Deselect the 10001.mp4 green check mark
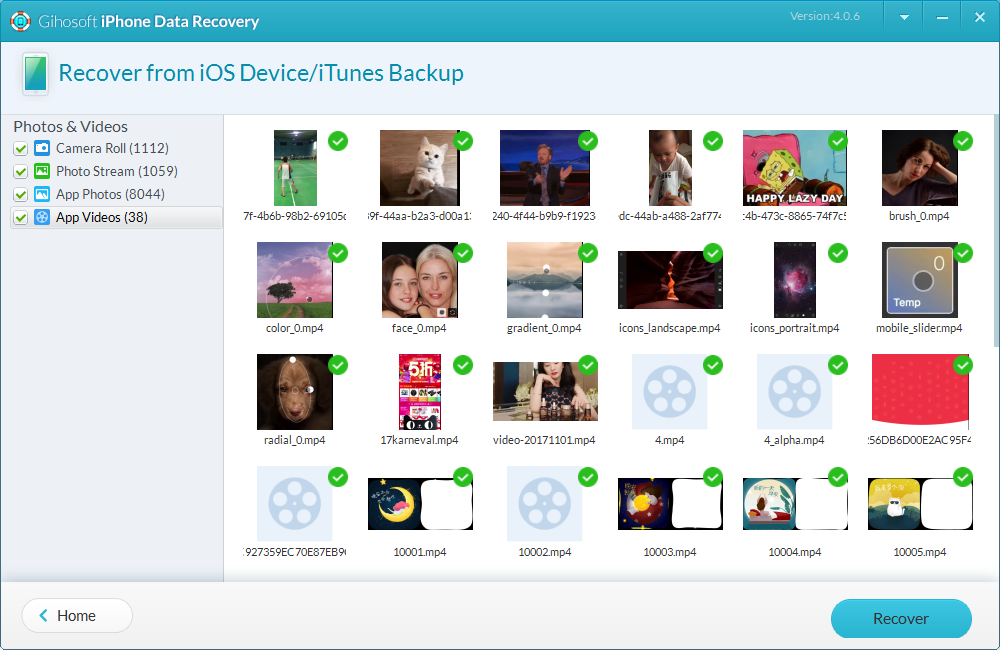The width and height of the screenshot is (1000, 650). pos(463,477)
